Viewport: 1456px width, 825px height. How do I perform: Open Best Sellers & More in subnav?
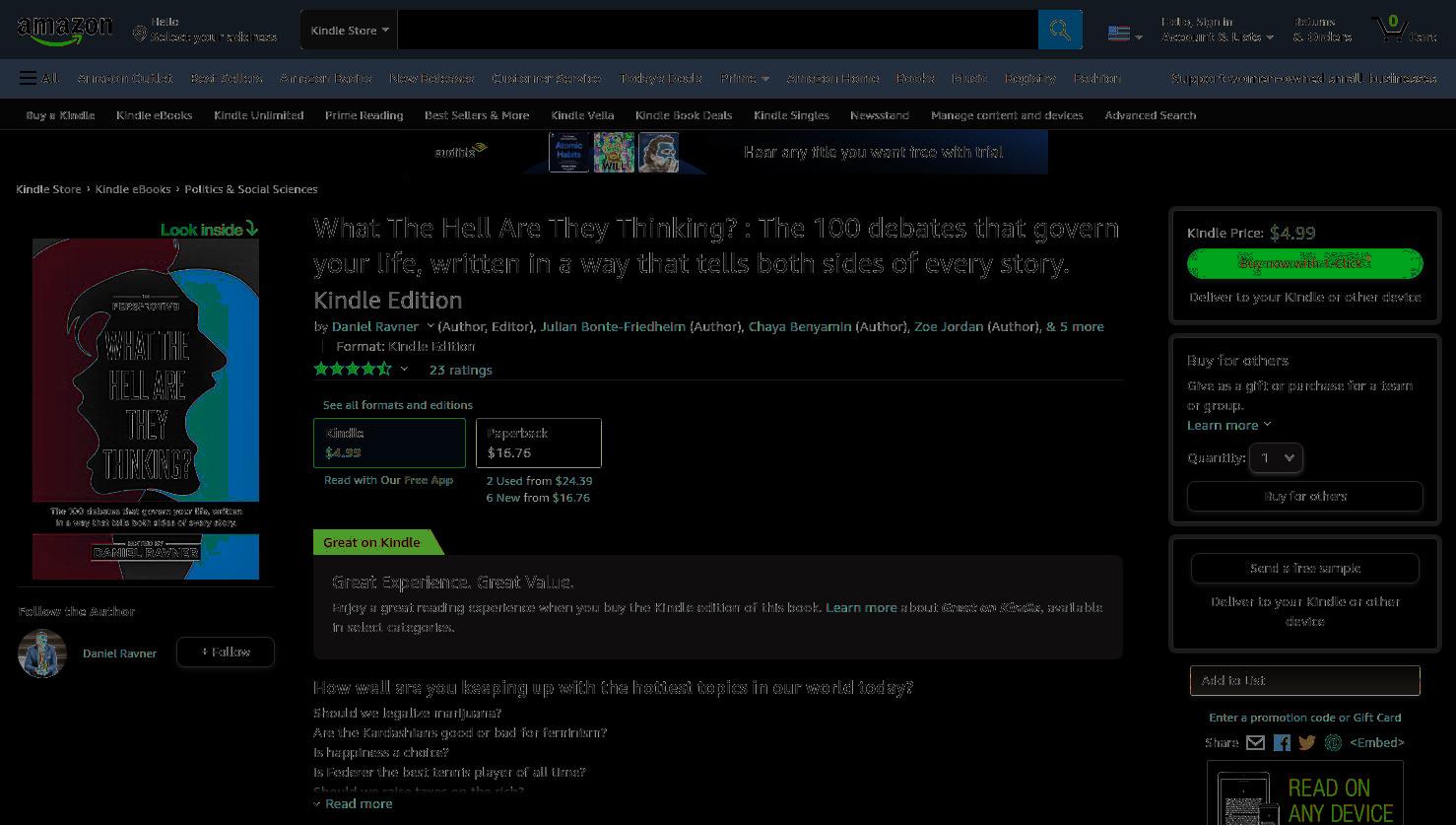click(477, 115)
